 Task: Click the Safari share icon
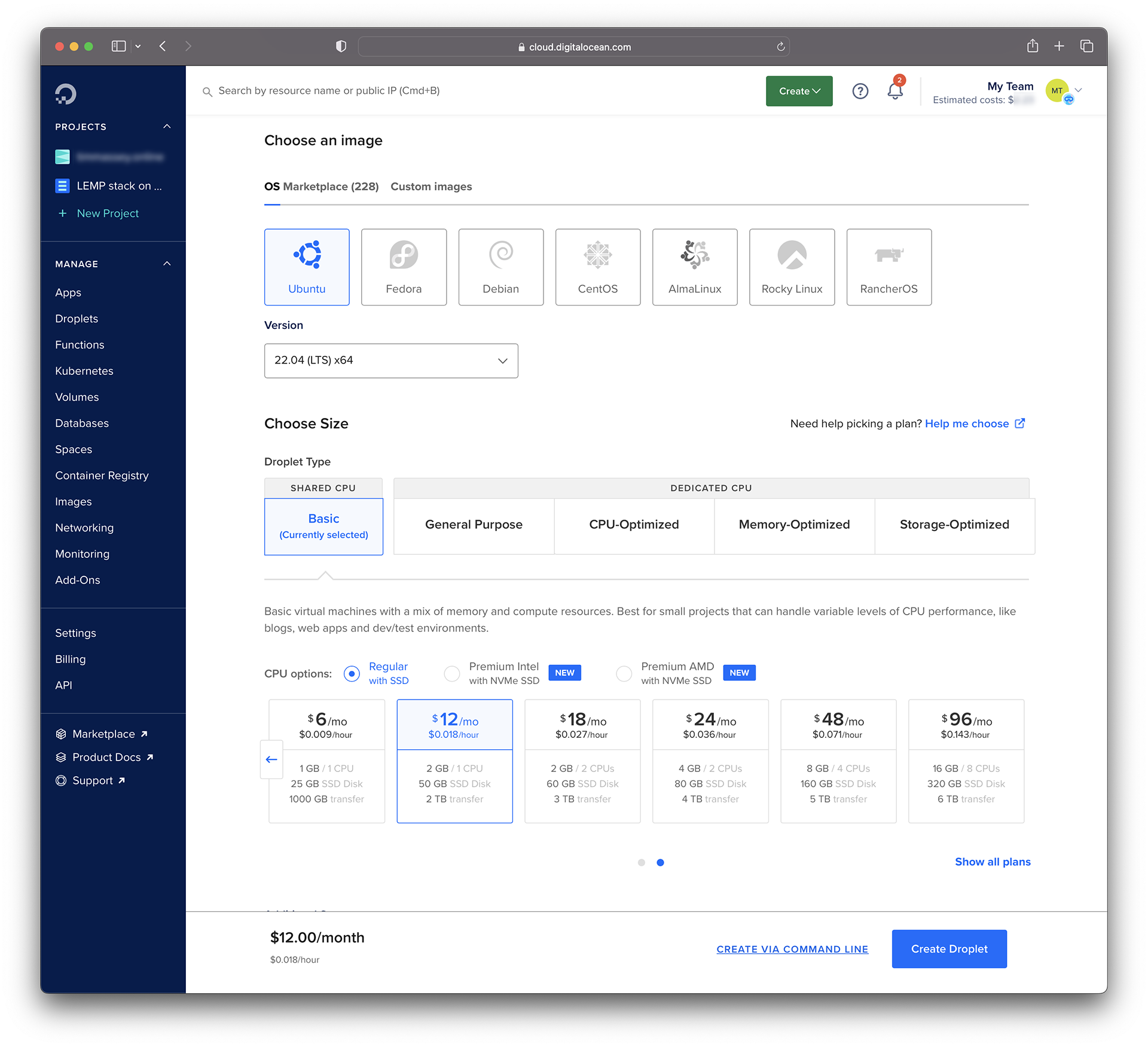point(1033,46)
